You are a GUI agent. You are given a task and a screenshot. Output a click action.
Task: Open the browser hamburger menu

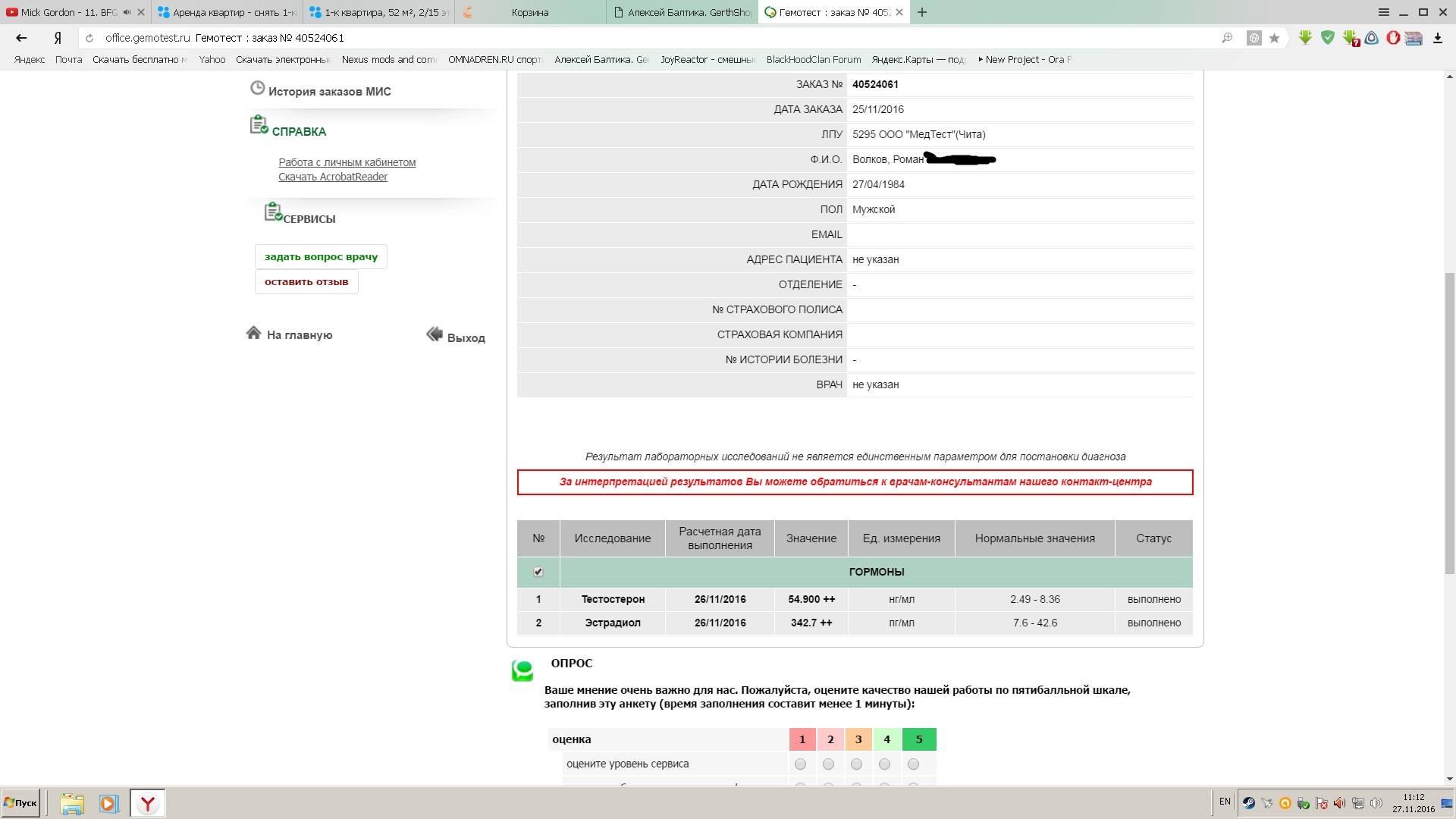(1383, 12)
